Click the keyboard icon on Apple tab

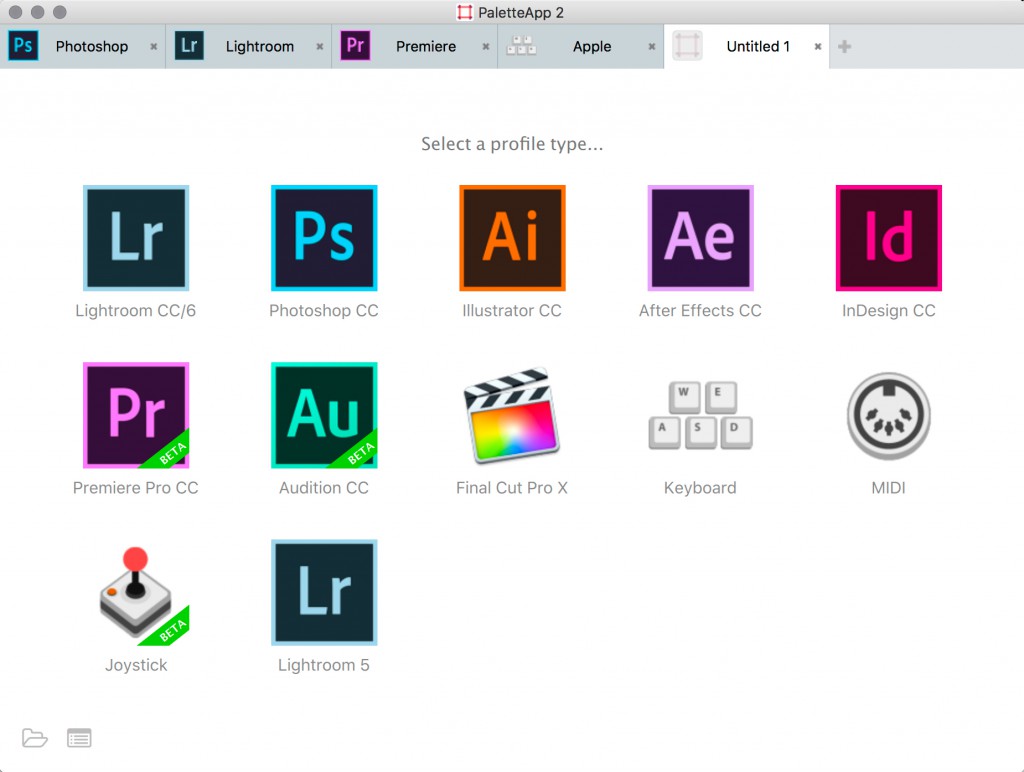(521, 46)
